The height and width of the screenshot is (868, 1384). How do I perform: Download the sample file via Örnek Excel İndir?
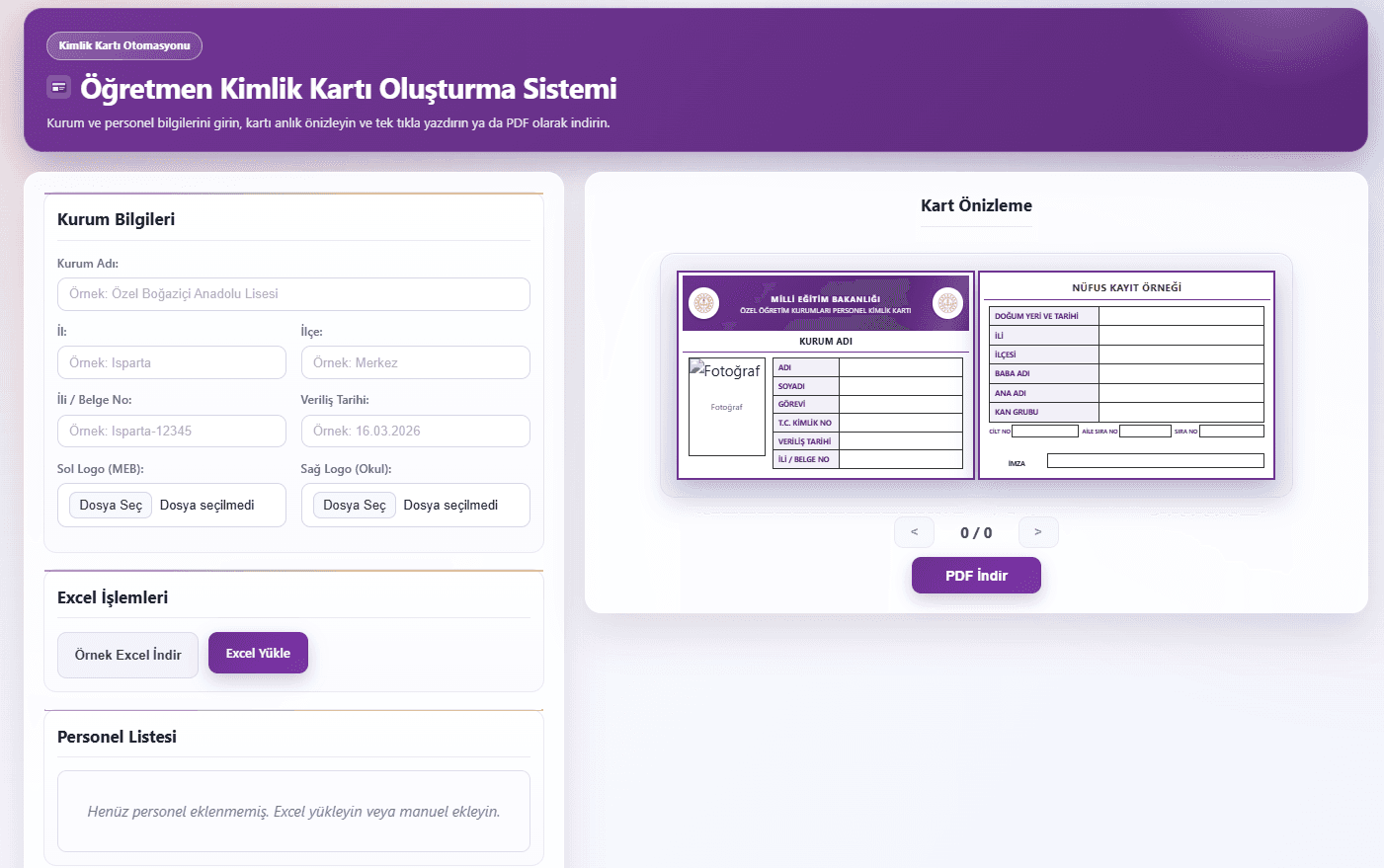[x=127, y=655]
